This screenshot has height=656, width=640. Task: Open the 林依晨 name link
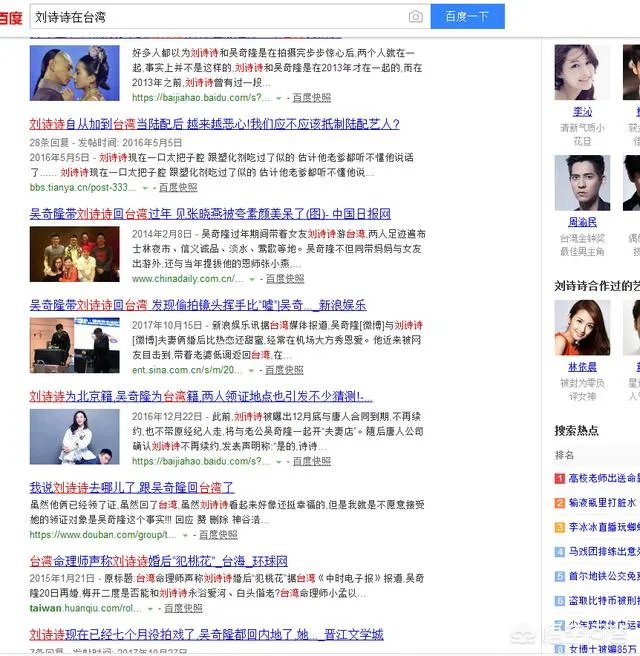(x=582, y=367)
